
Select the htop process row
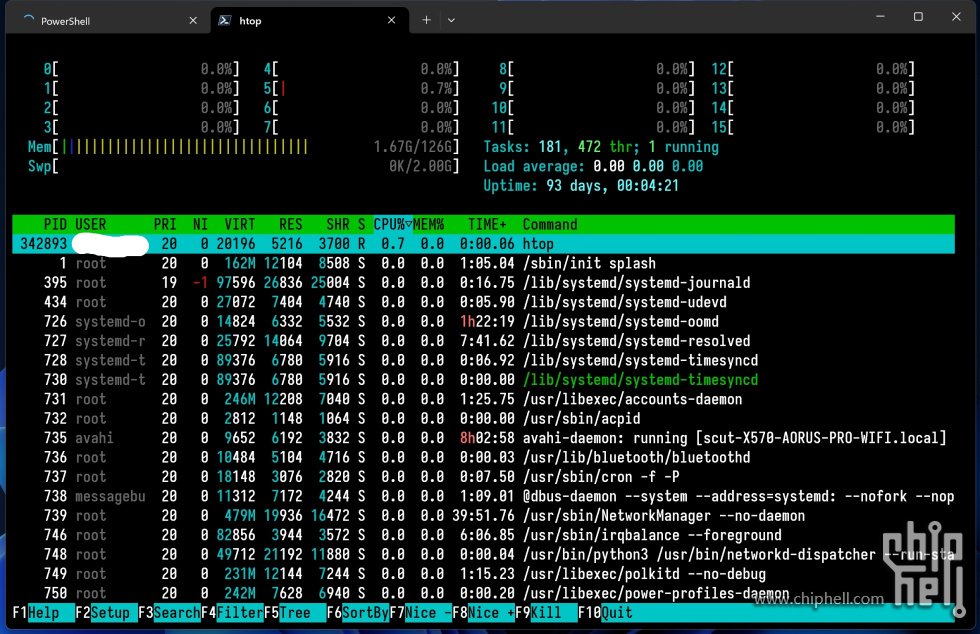(x=483, y=244)
